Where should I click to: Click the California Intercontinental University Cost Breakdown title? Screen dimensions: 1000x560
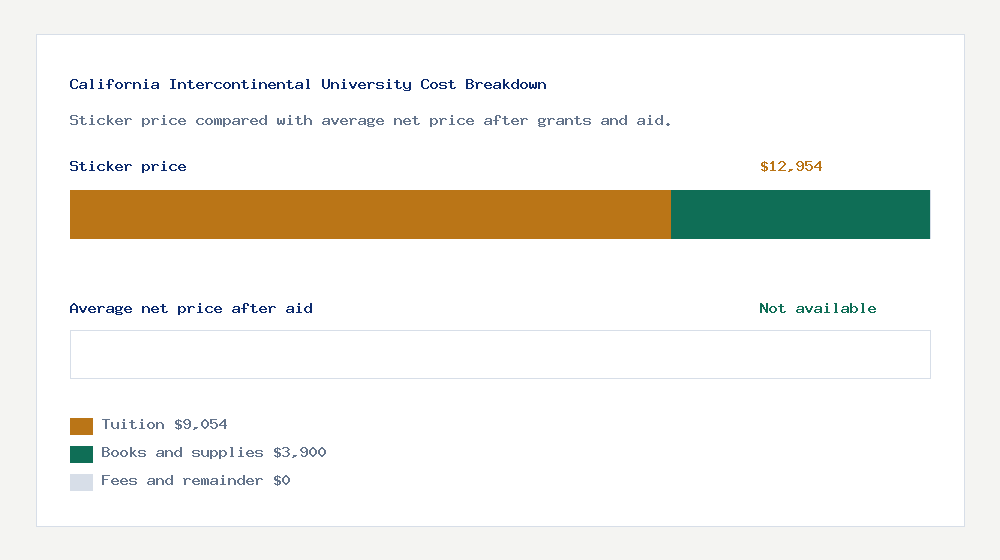[308, 84]
